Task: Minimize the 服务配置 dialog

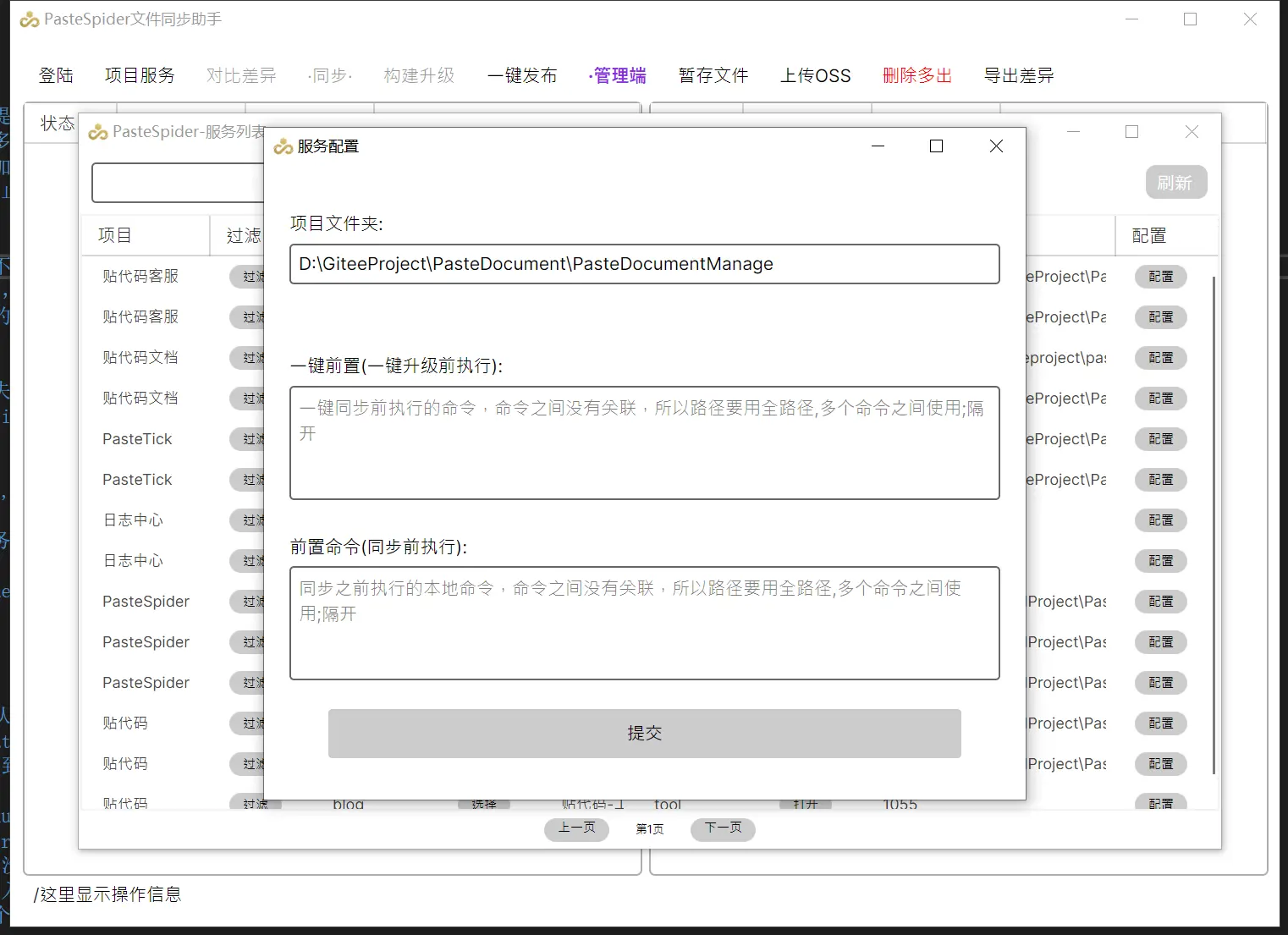Action: click(878, 146)
